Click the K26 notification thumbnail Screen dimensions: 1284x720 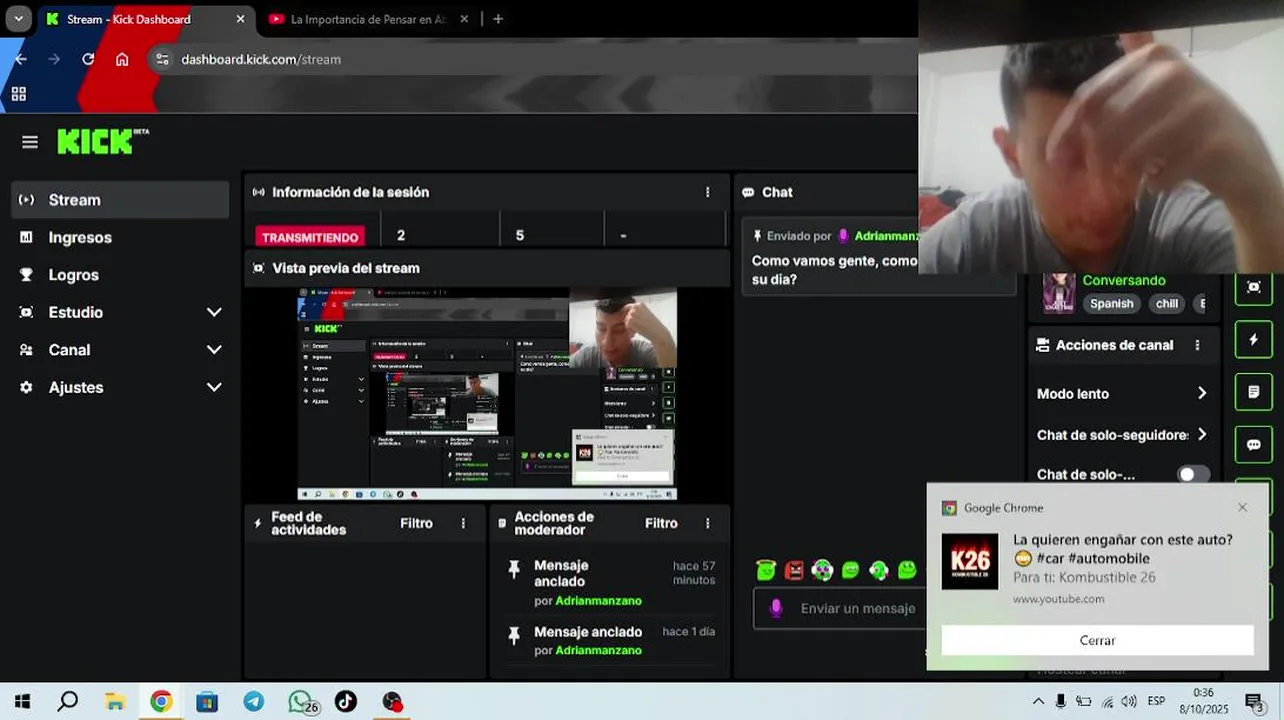click(970, 561)
